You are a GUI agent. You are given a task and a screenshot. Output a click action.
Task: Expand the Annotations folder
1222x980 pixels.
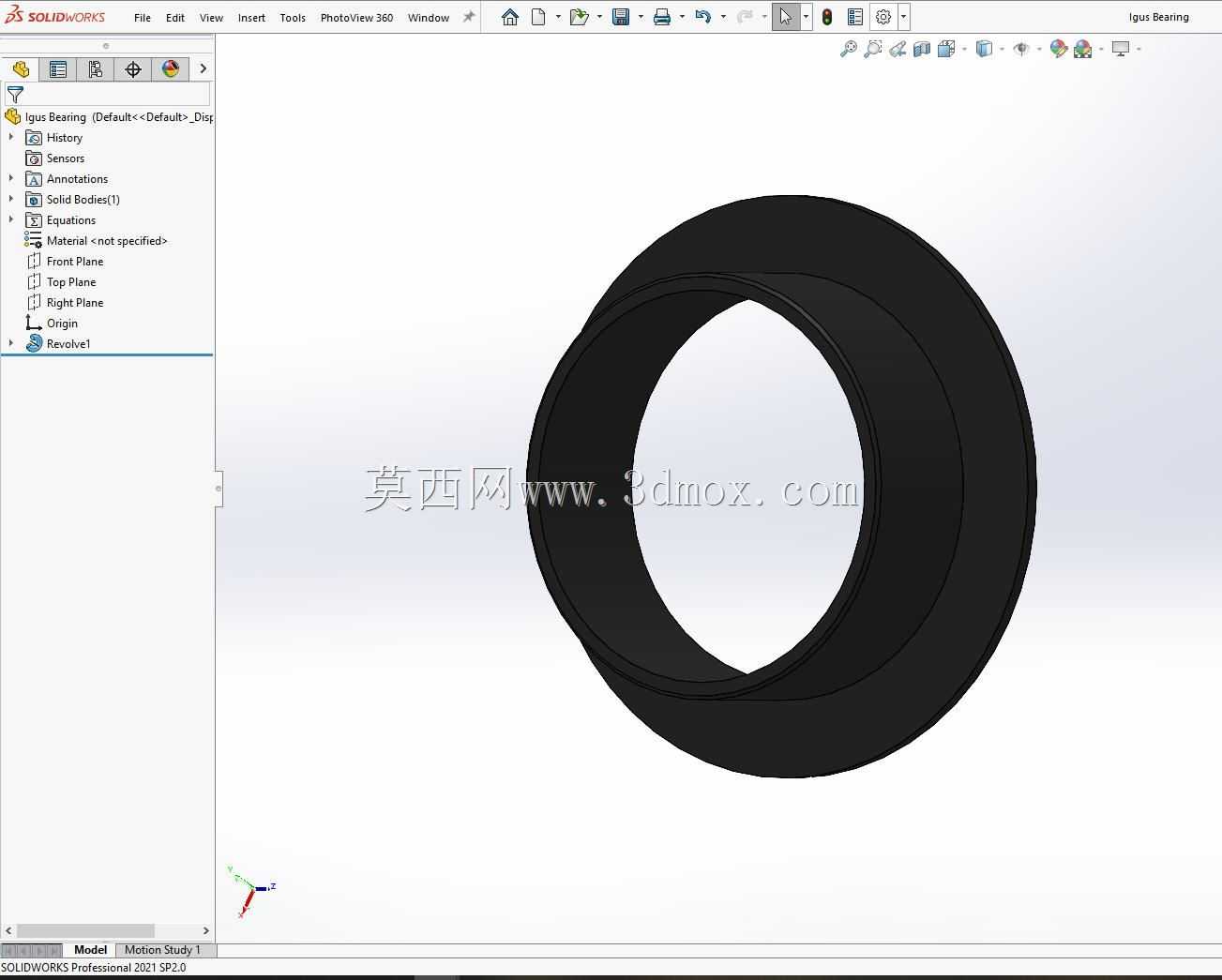pos(11,178)
